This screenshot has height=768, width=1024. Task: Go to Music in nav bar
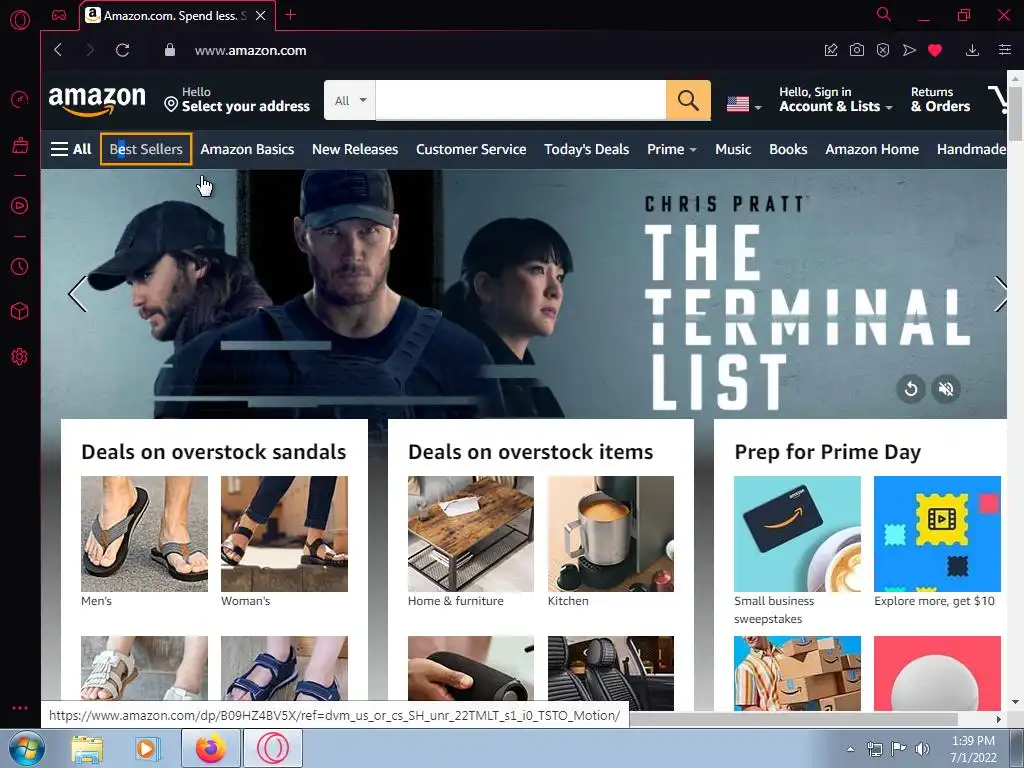(x=733, y=150)
